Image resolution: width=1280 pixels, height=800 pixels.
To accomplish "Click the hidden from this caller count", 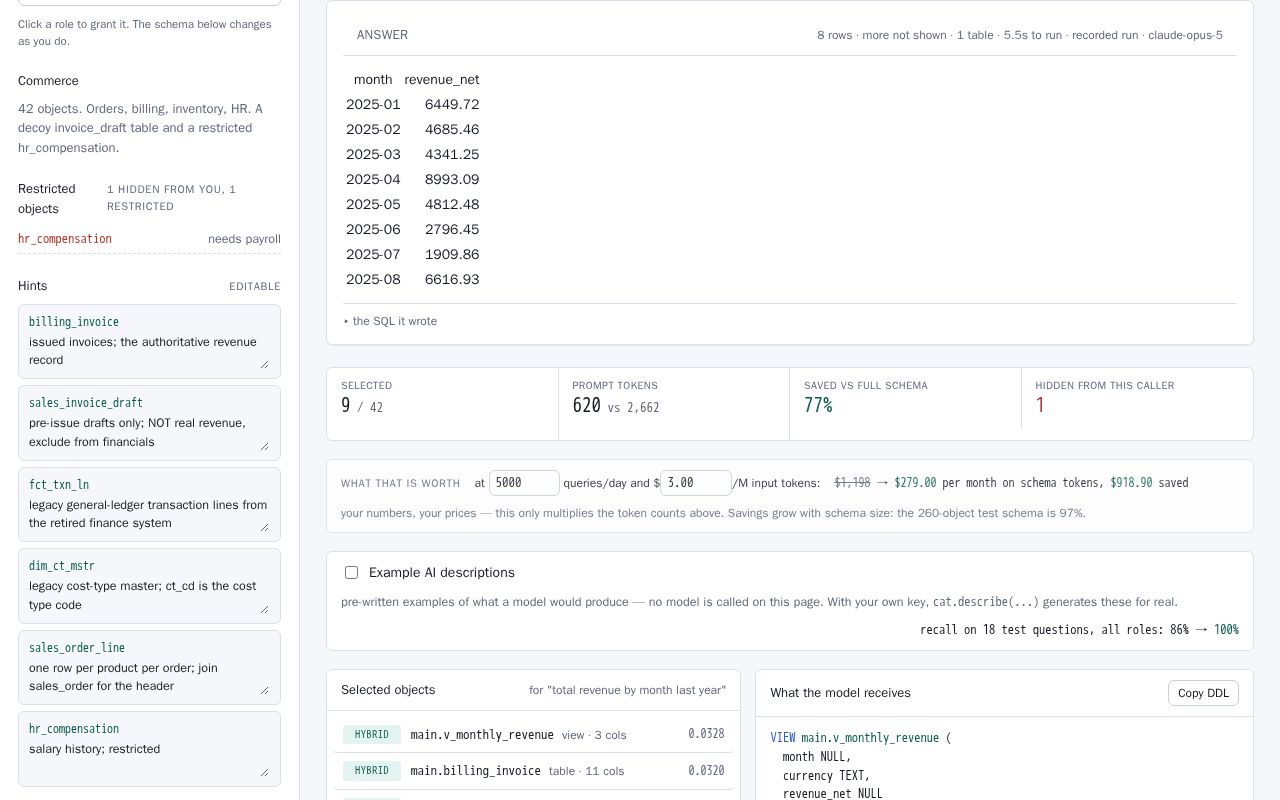I will 1040,405.
